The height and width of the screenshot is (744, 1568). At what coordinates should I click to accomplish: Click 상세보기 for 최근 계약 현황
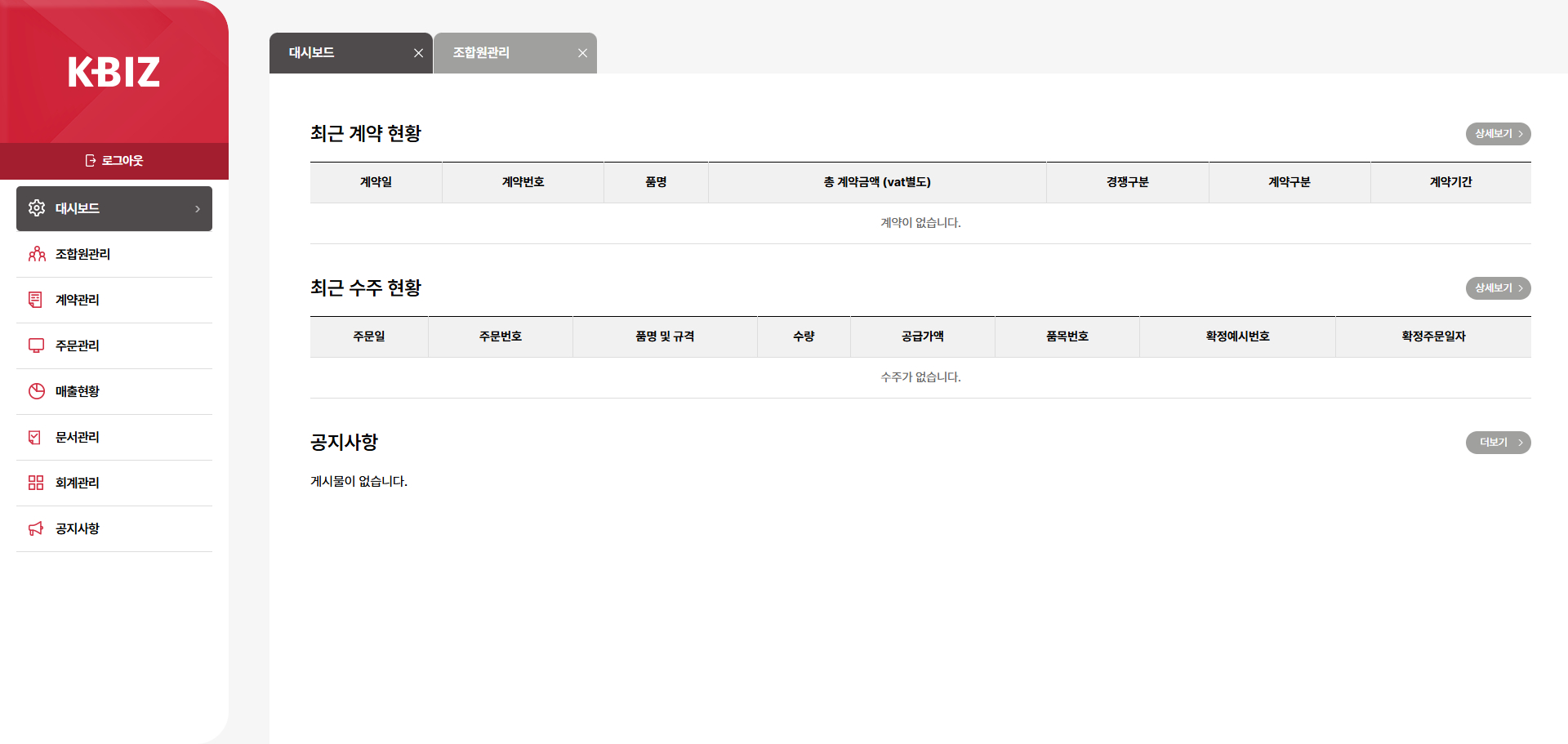(x=1498, y=134)
